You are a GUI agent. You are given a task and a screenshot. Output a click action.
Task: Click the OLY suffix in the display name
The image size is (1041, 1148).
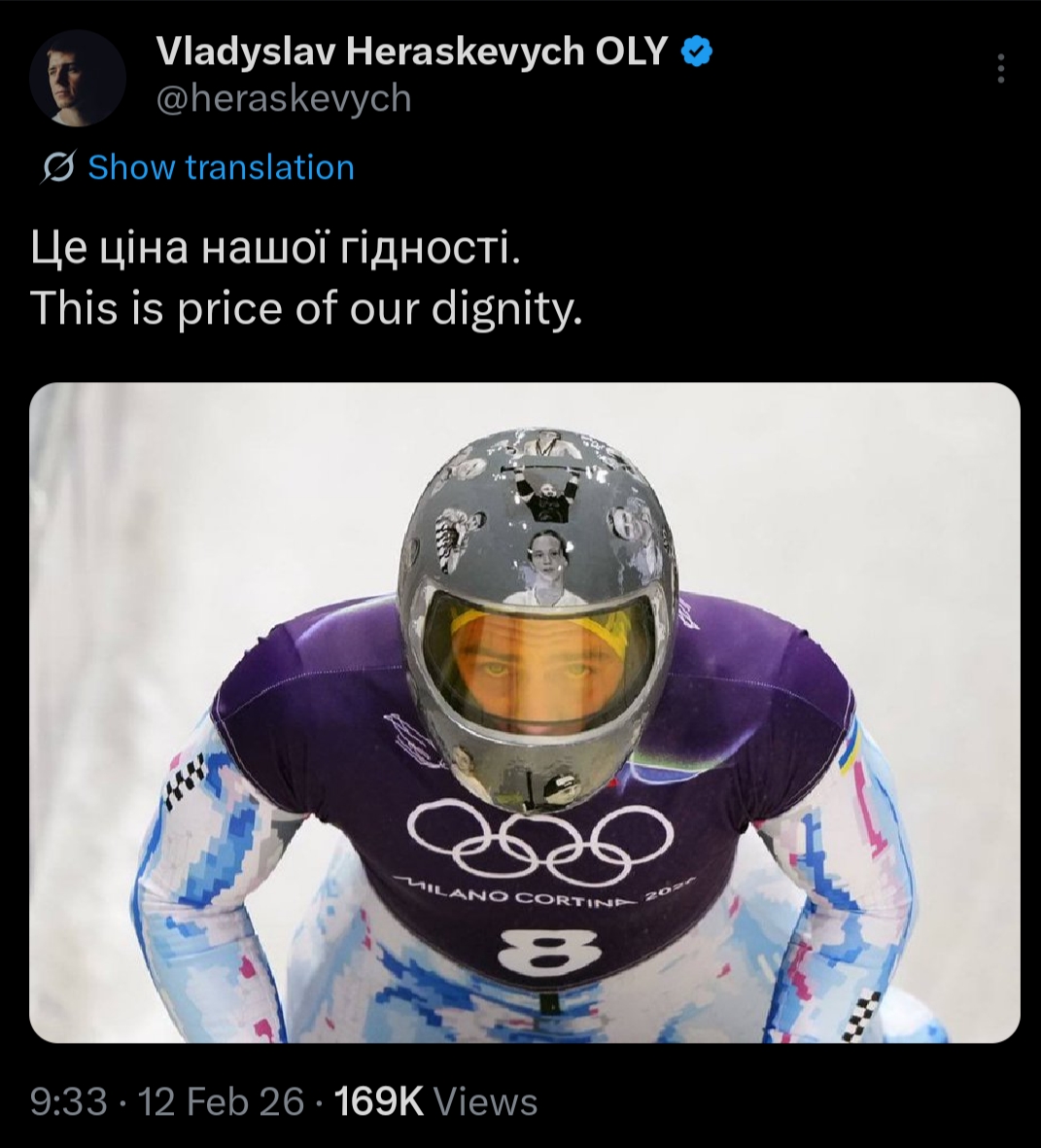[632, 52]
